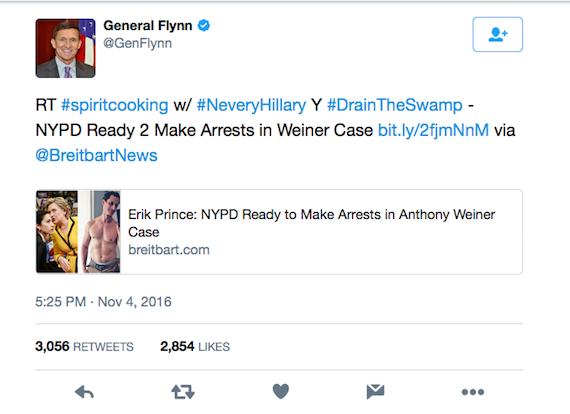Click the breitbart.com domain in the card
The image size is (570, 414).
(169, 250)
